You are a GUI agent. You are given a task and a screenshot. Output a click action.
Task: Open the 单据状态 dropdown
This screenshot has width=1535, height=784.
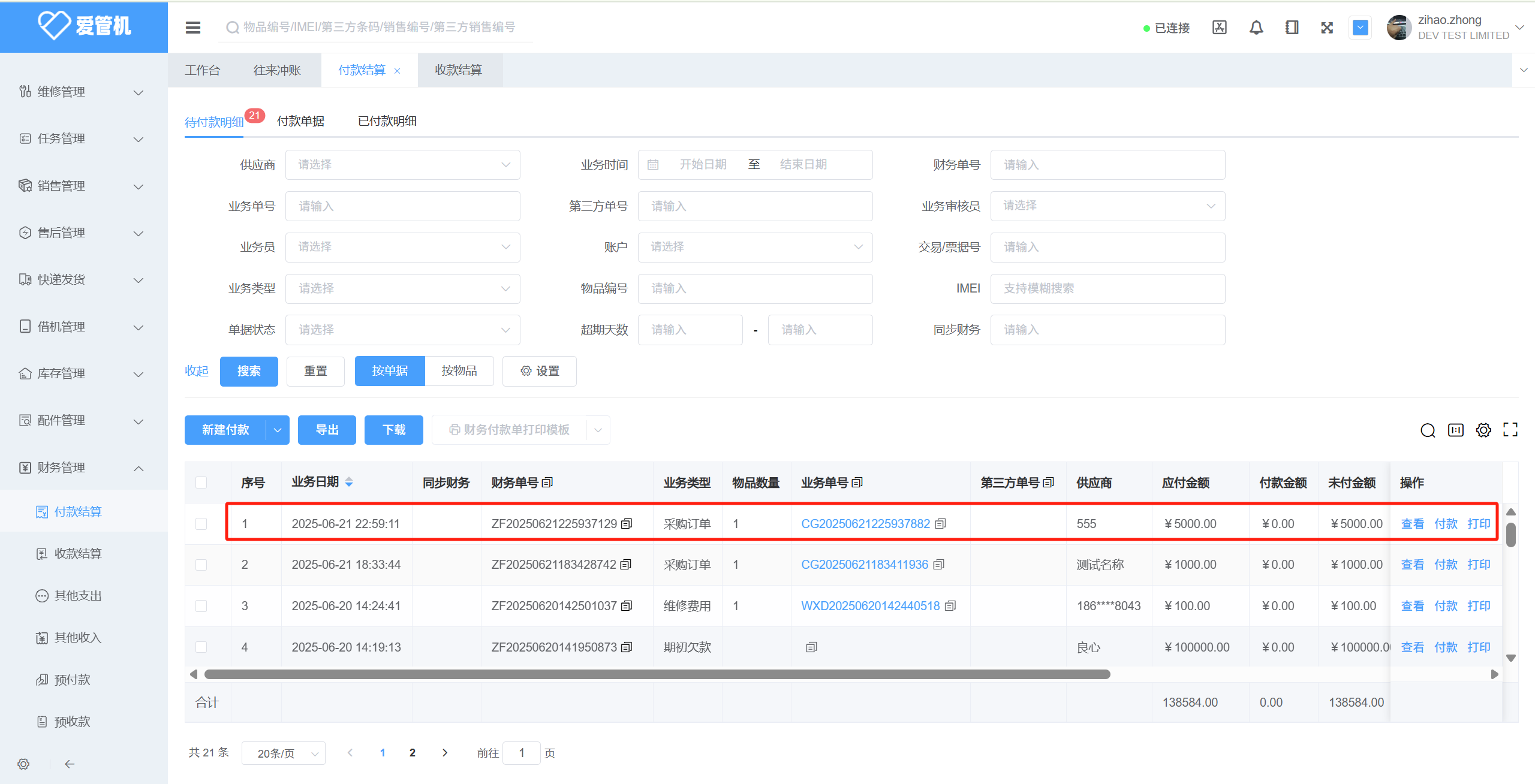(402, 330)
